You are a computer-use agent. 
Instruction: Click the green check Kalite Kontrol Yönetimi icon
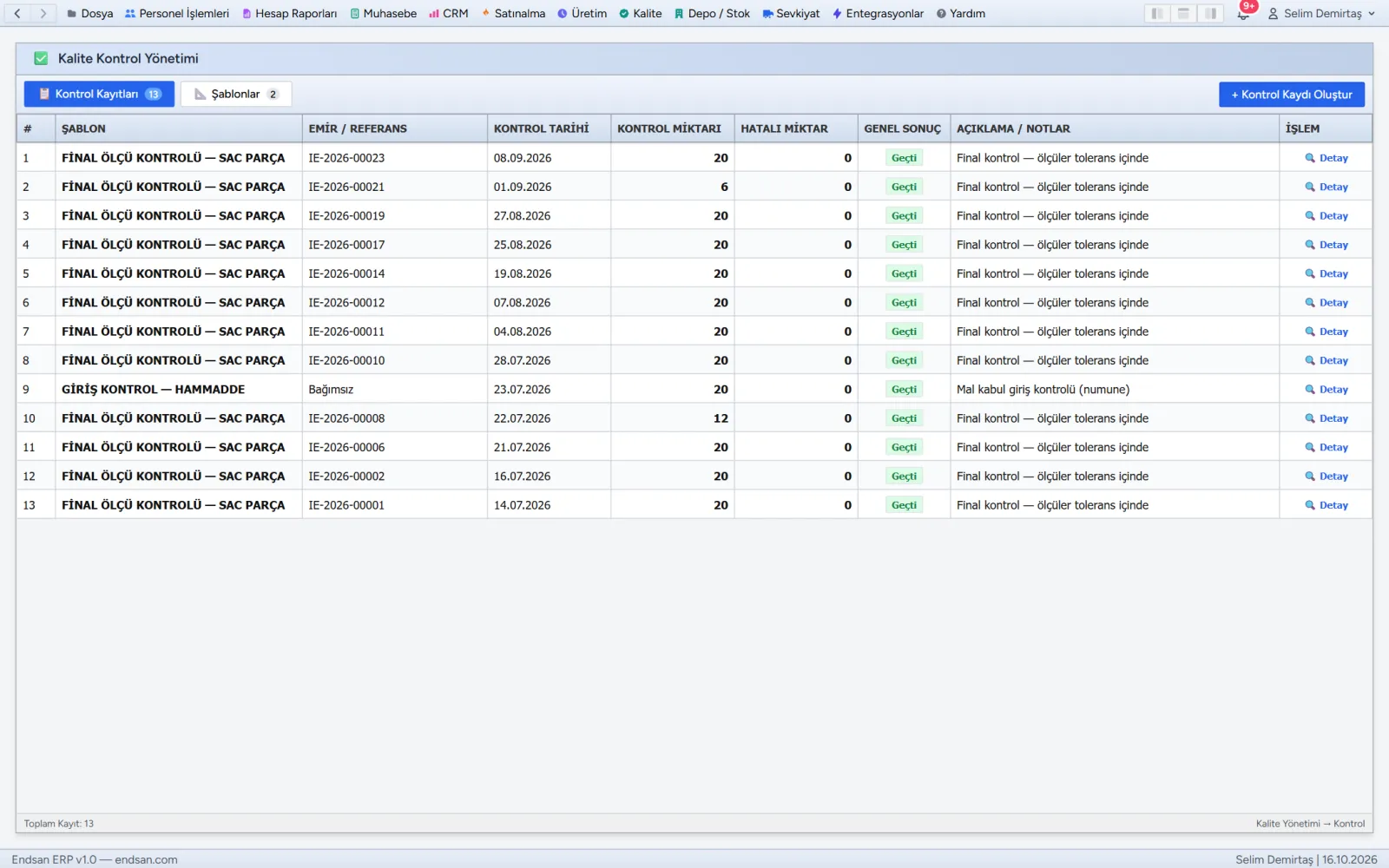pos(41,58)
